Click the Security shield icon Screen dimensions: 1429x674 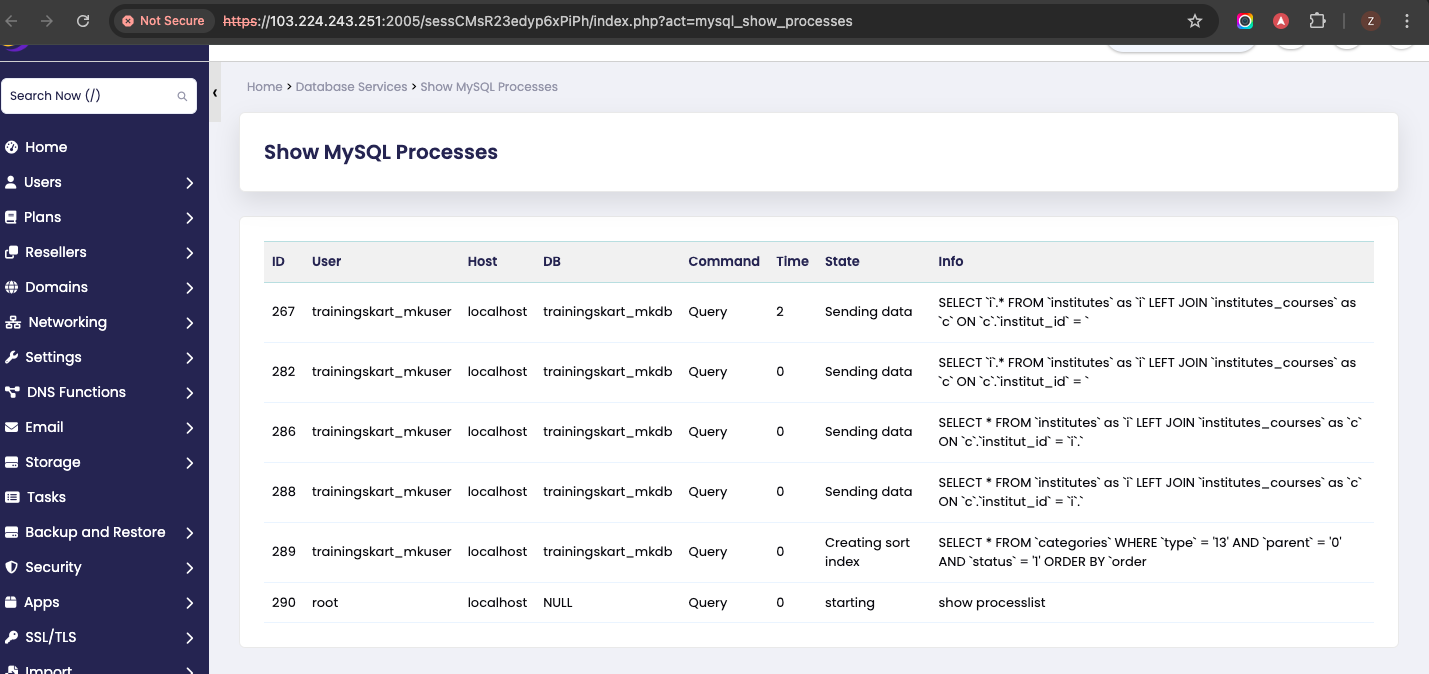click(12, 567)
